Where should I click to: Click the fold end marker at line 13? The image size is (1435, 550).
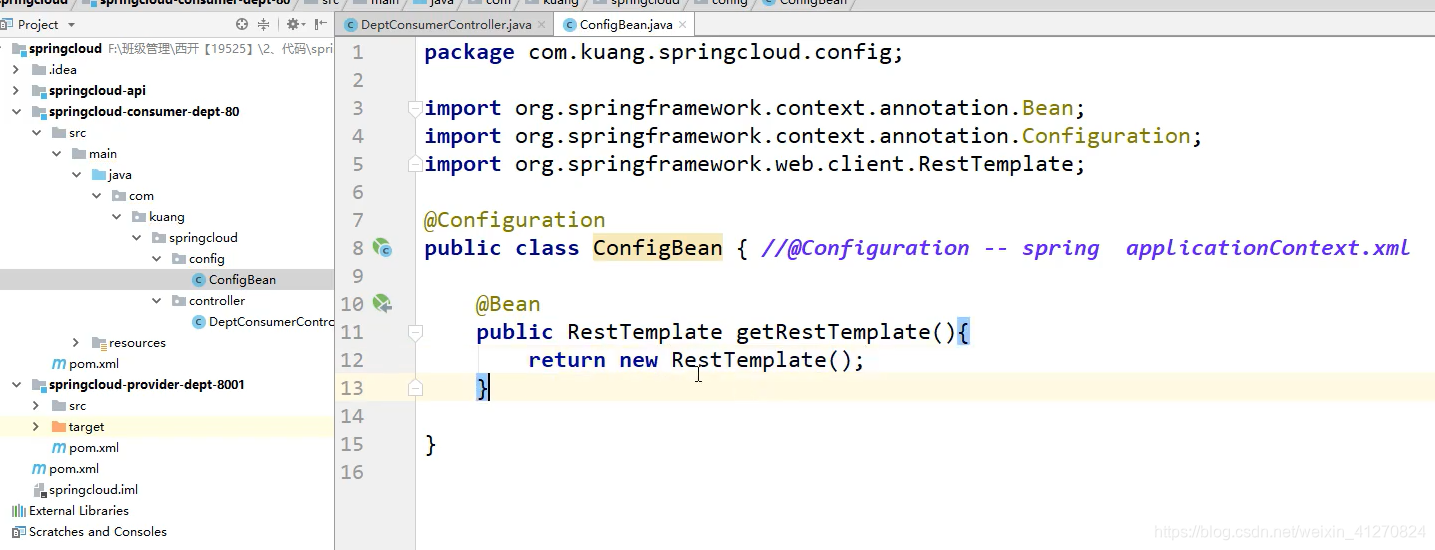click(x=416, y=388)
